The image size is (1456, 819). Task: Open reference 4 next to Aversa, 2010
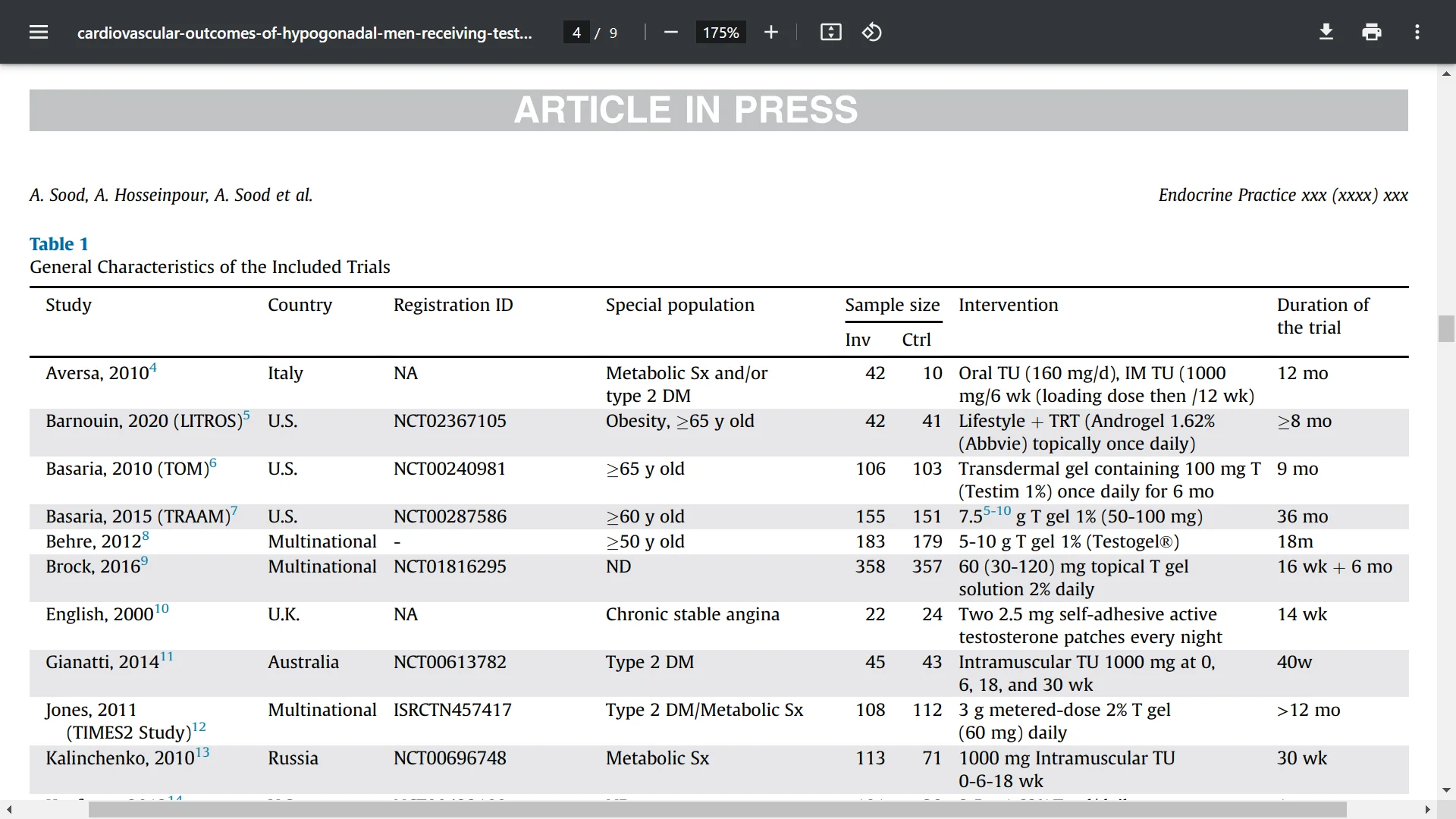tap(153, 368)
